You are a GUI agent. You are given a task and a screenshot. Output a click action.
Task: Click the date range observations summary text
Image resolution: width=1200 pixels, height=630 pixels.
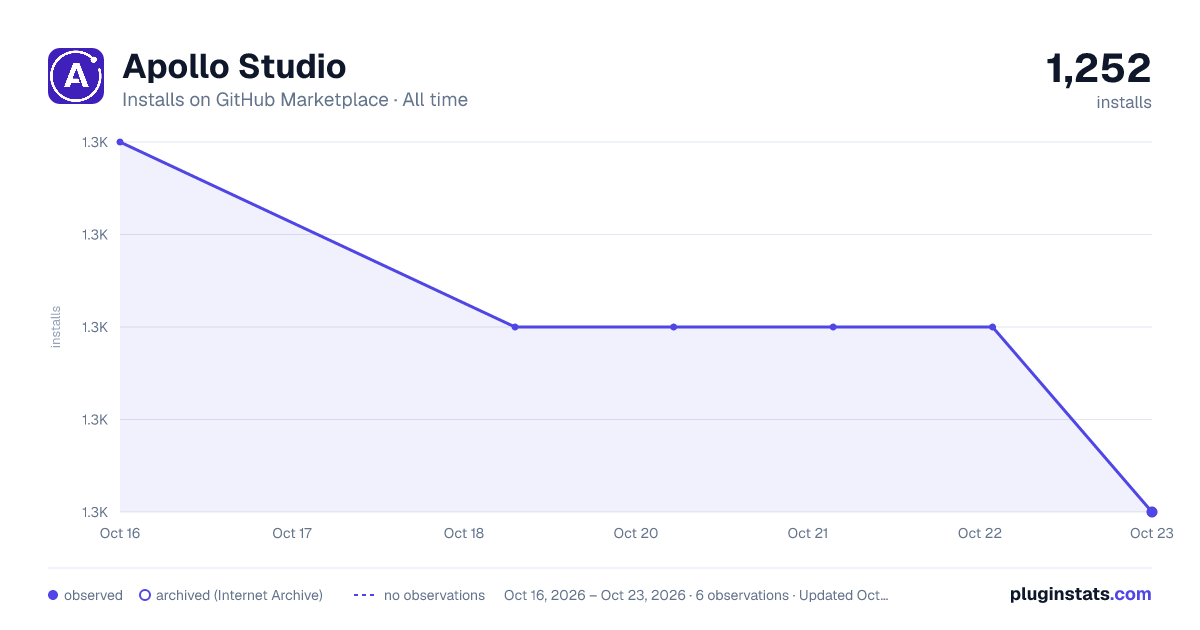pos(696,595)
